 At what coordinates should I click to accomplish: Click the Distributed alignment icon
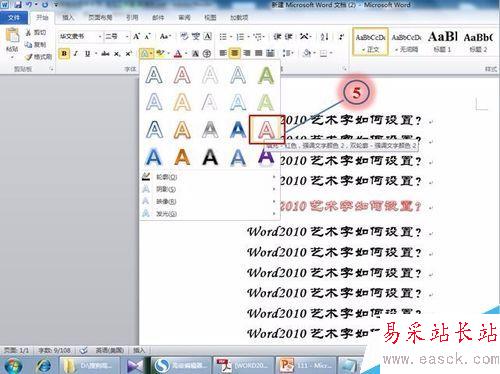270,53
